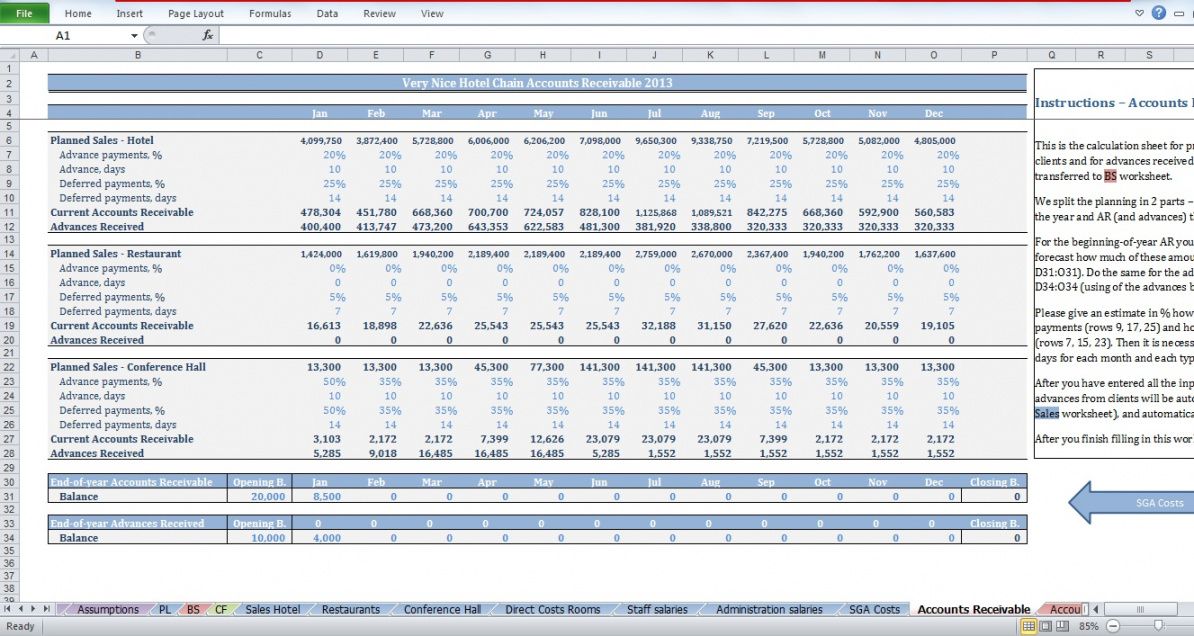
Task: Open the File backstage menu
Action: [24, 13]
